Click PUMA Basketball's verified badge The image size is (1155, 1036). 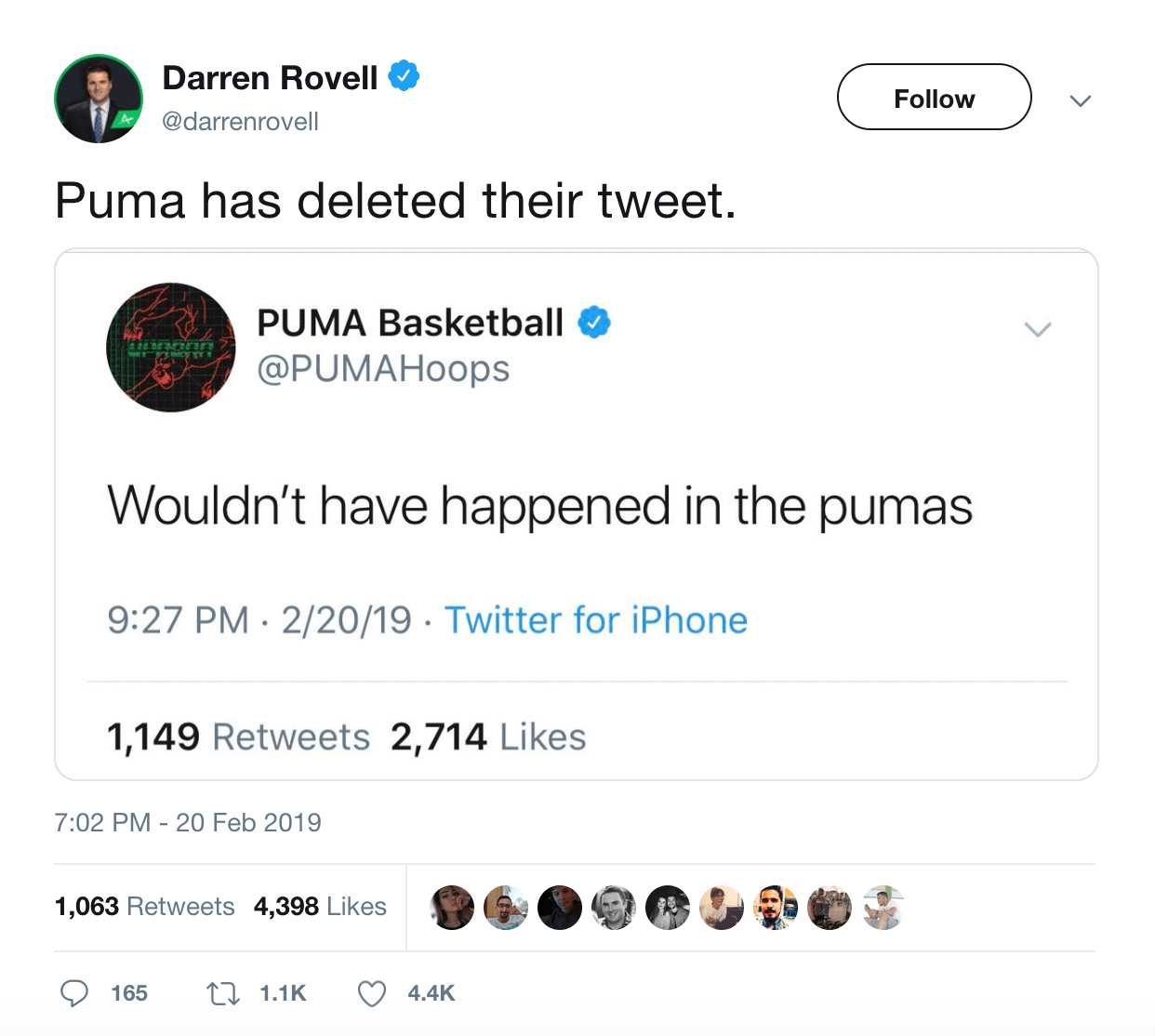coord(594,322)
